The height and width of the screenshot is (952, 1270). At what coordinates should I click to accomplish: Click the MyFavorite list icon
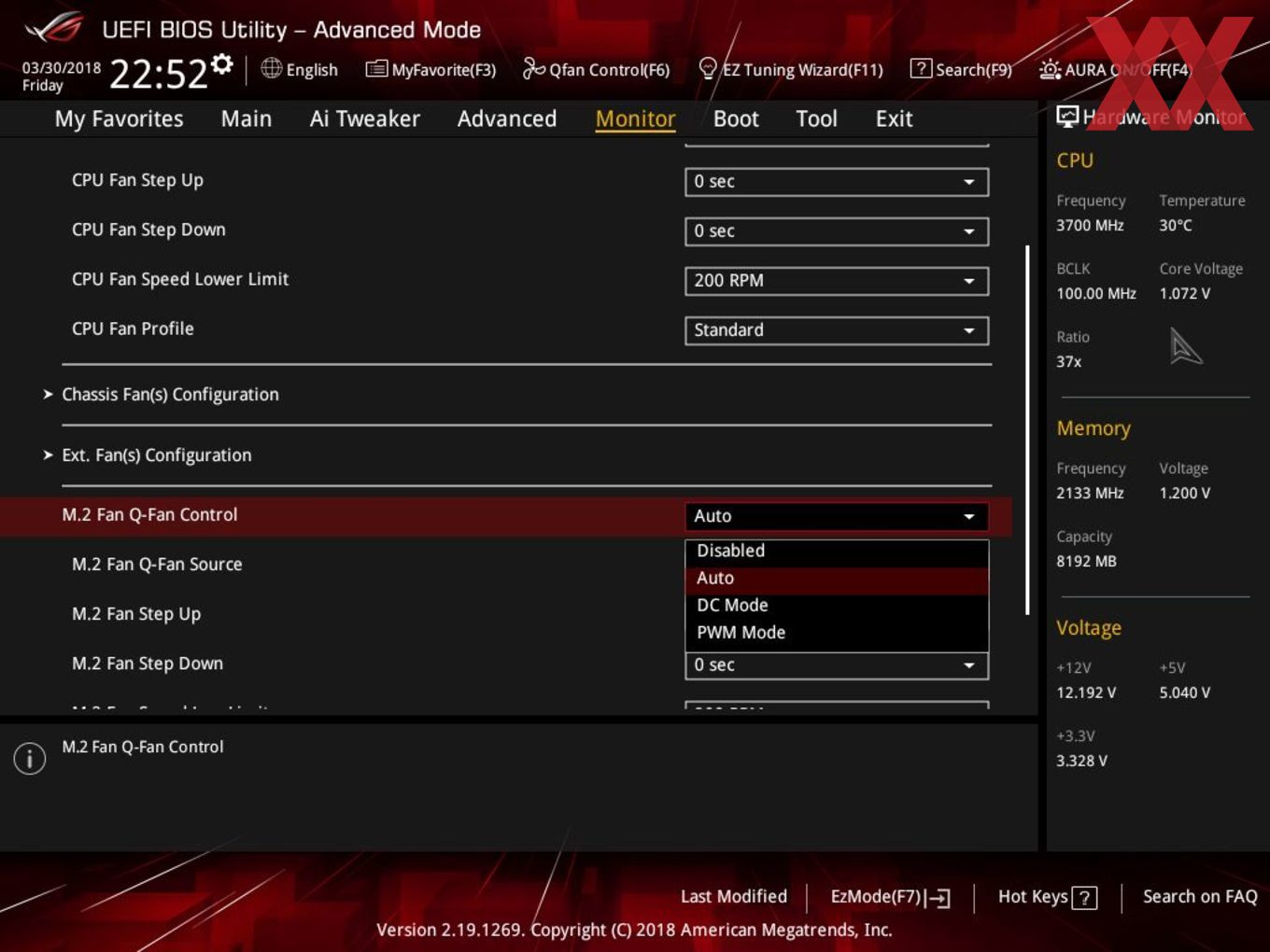(x=376, y=69)
